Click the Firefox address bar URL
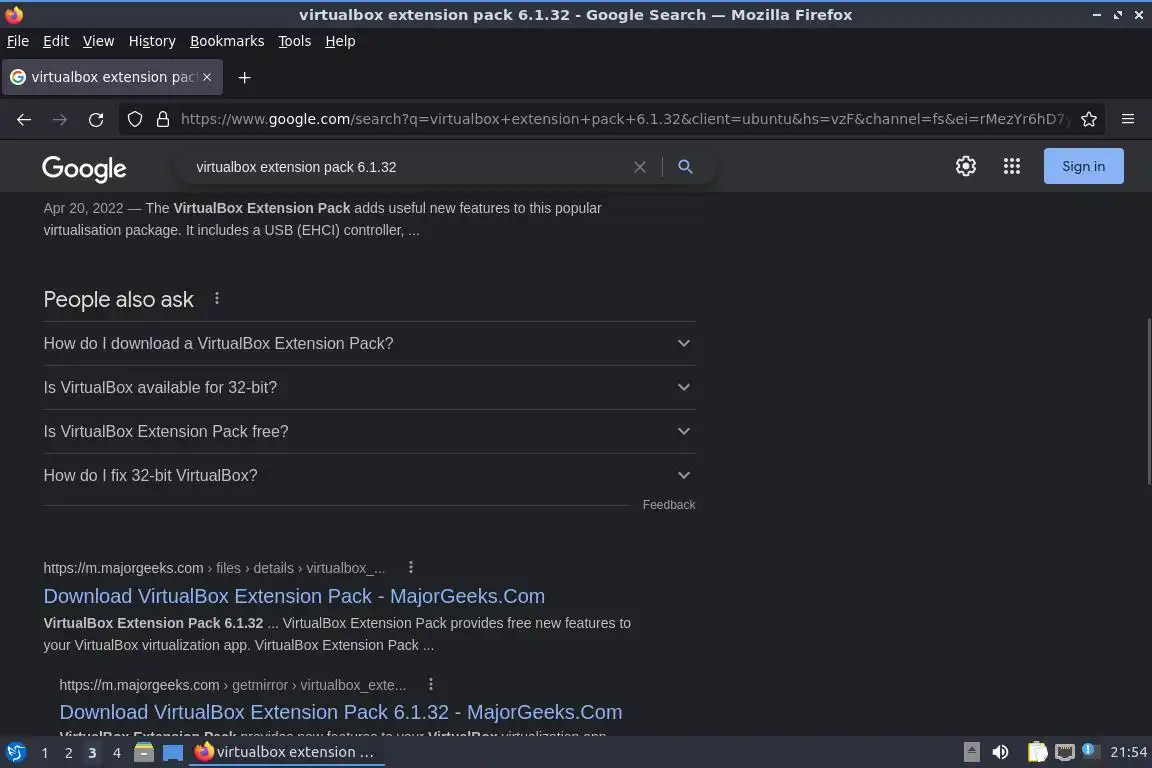 (x=624, y=119)
